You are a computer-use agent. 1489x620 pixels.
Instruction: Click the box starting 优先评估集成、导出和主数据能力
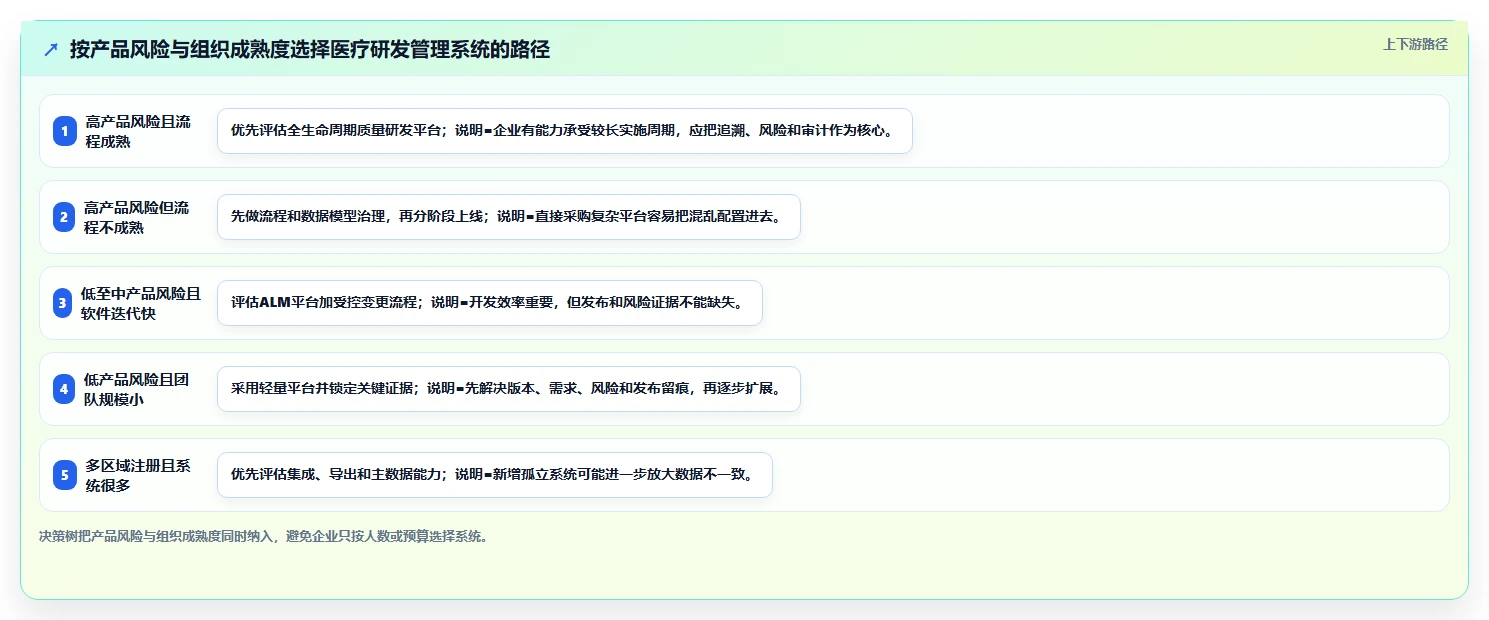(495, 475)
